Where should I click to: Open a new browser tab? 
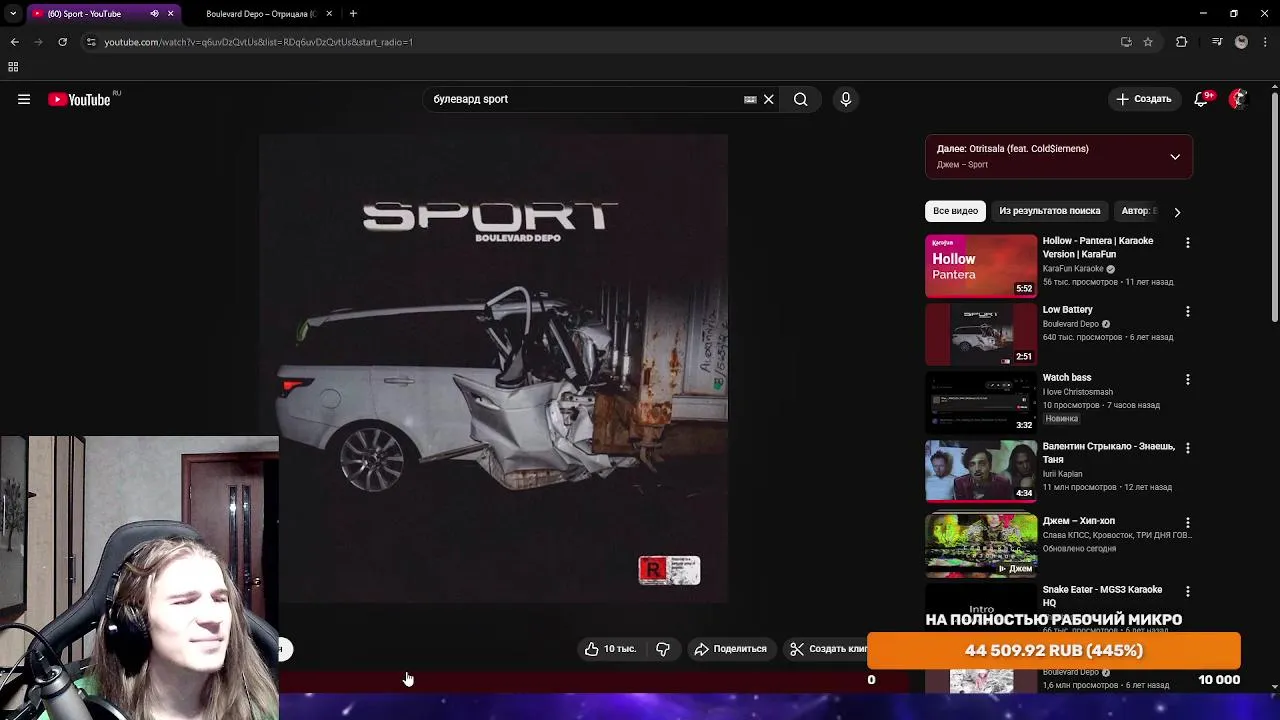coord(353,14)
